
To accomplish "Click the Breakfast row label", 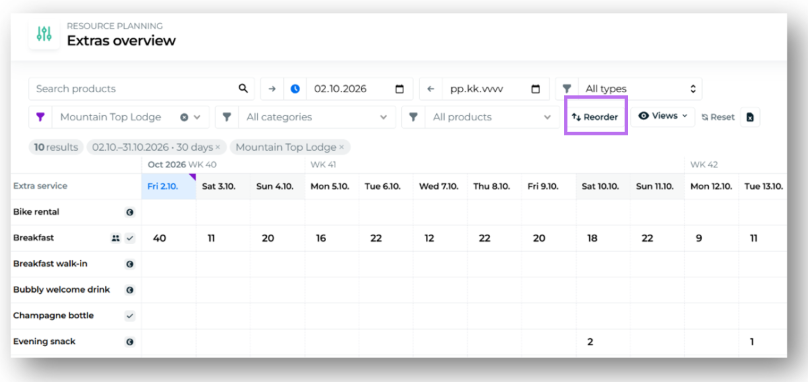I will pos(33,238).
